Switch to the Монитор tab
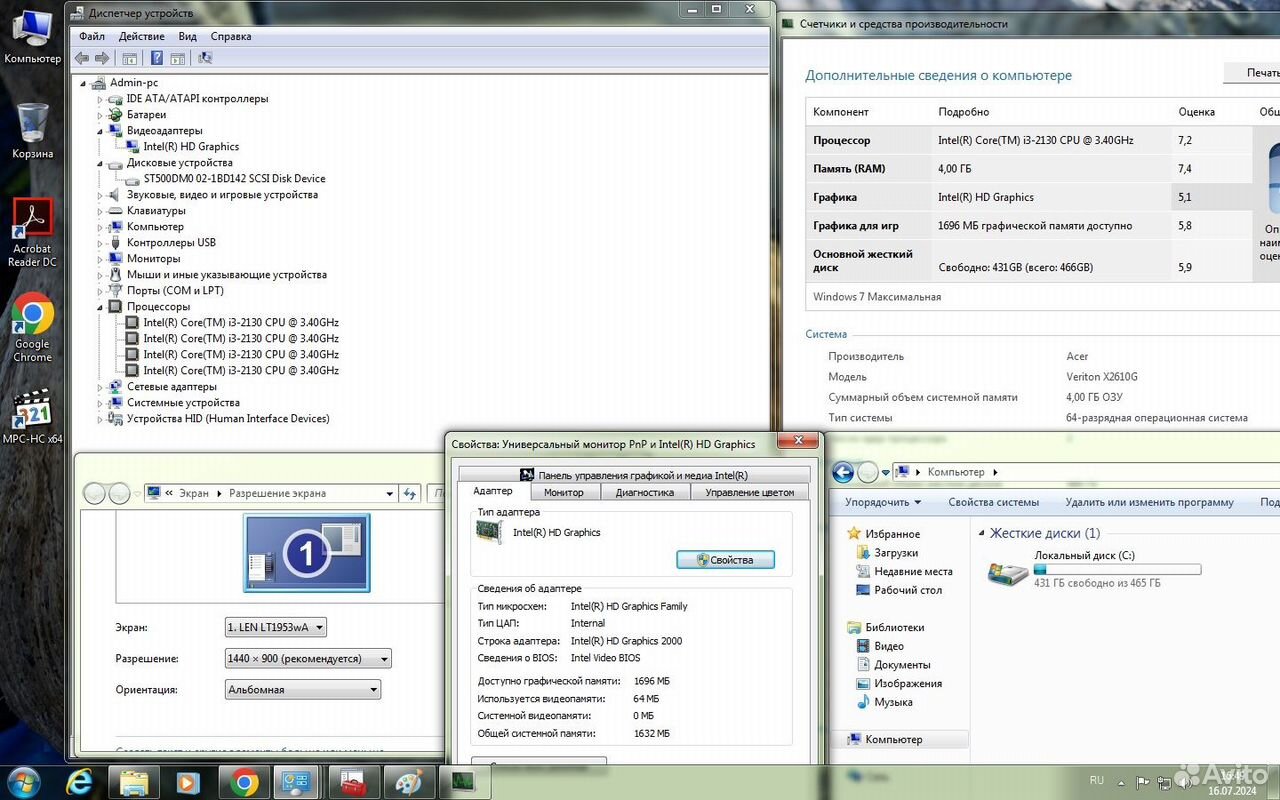The image size is (1280, 800). (564, 492)
